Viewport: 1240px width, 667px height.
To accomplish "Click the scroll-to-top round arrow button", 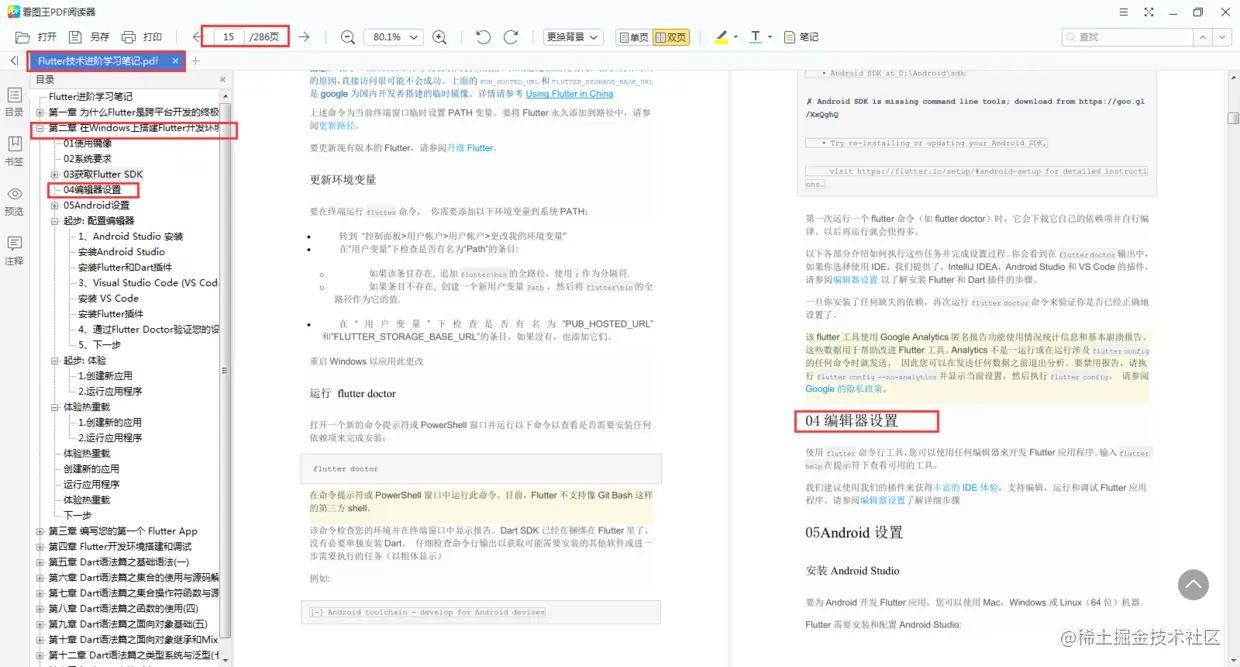I will (1193, 585).
